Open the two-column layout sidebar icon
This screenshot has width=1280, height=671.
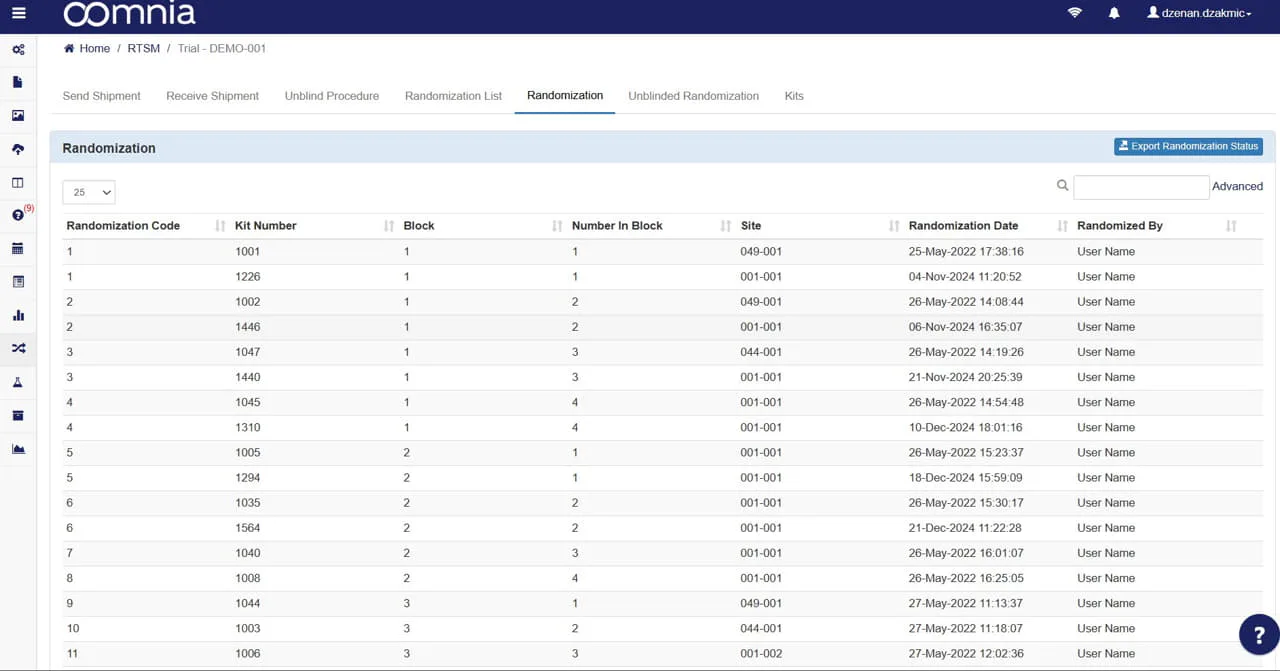[x=18, y=183]
